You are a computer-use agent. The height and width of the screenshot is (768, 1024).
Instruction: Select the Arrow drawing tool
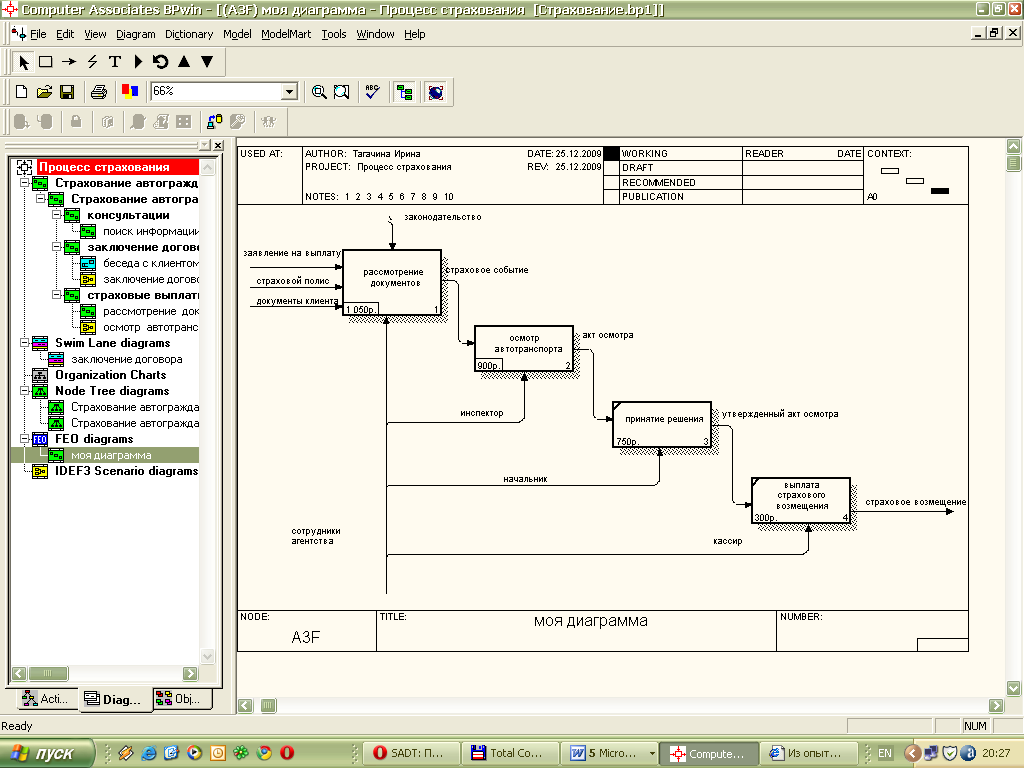coord(69,61)
